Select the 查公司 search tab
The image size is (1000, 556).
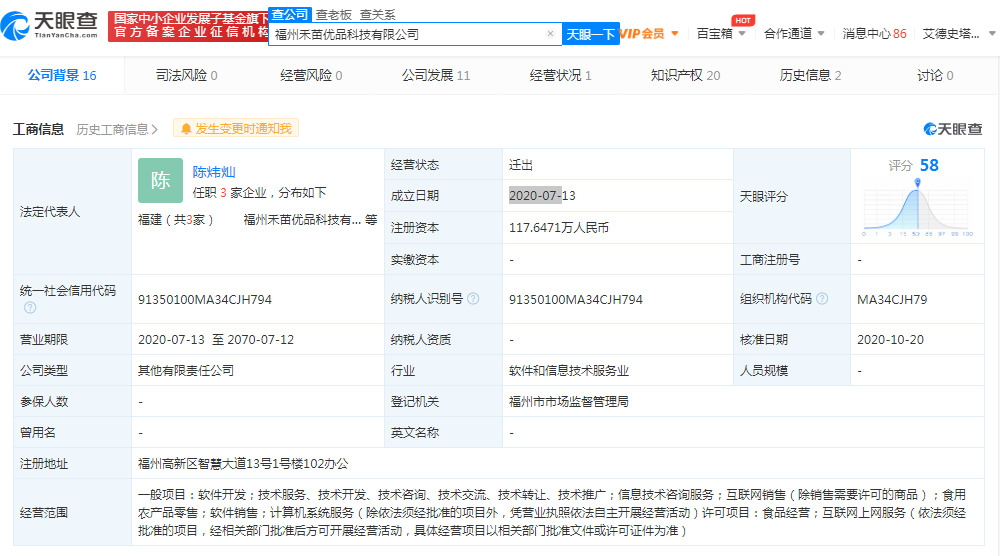click(x=290, y=14)
